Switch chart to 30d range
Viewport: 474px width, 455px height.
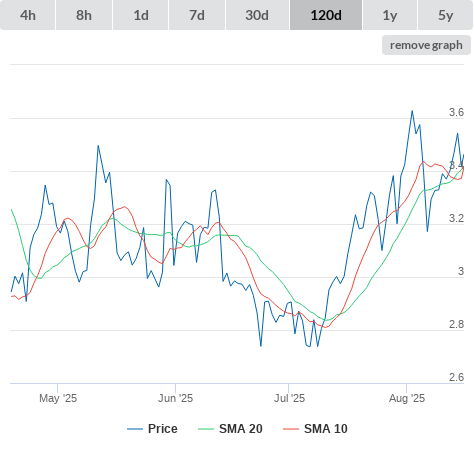pyautogui.click(x=257, y=15)
